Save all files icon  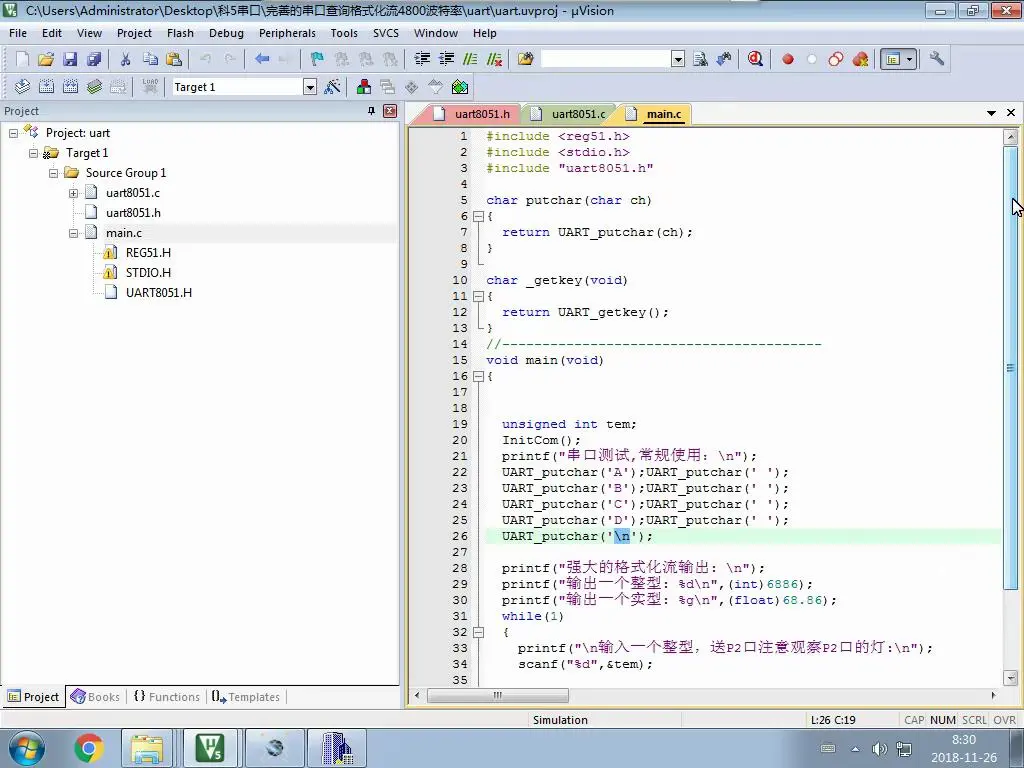[x=94, y=59]
